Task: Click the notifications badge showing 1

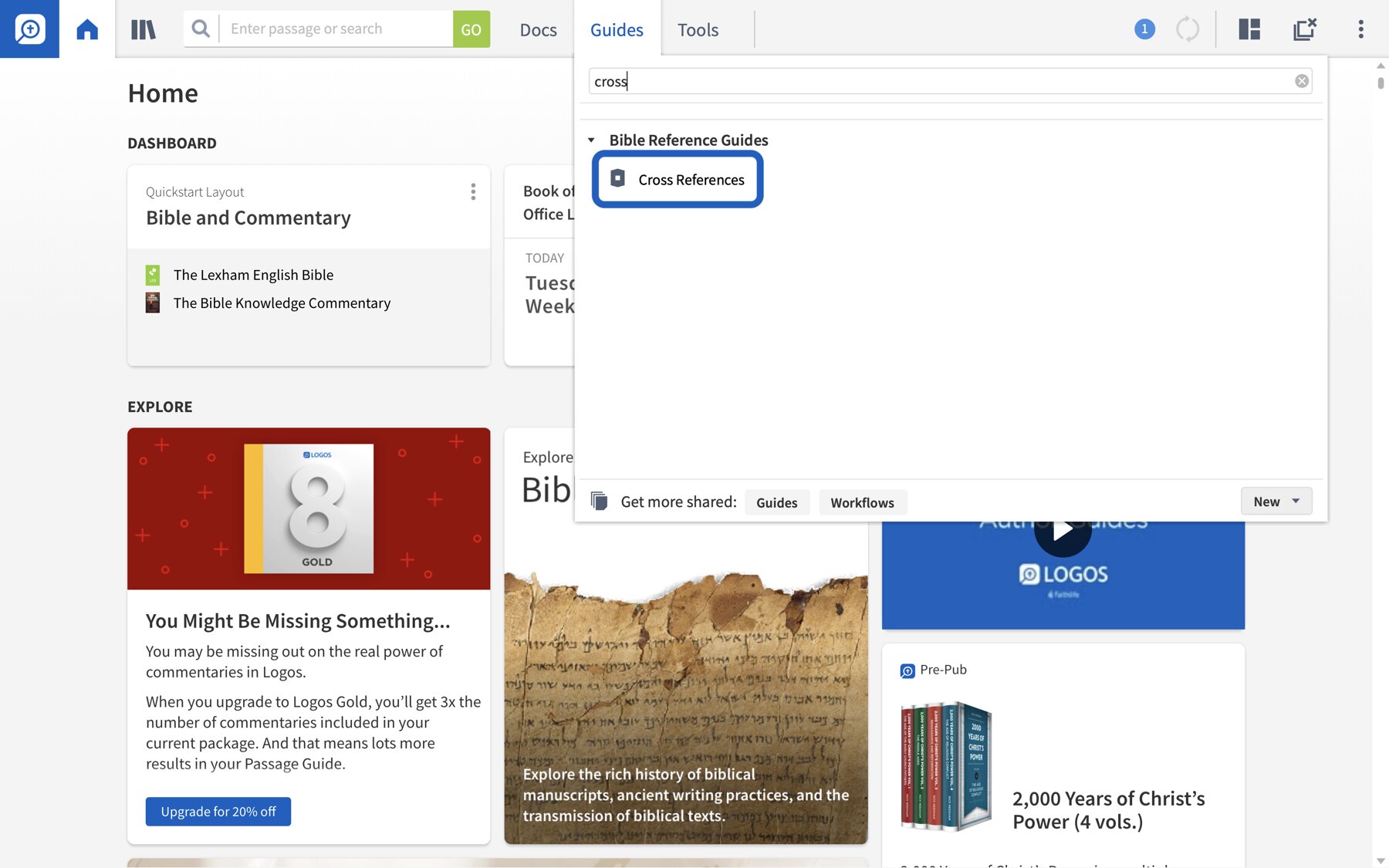Action: point(1145,29)
